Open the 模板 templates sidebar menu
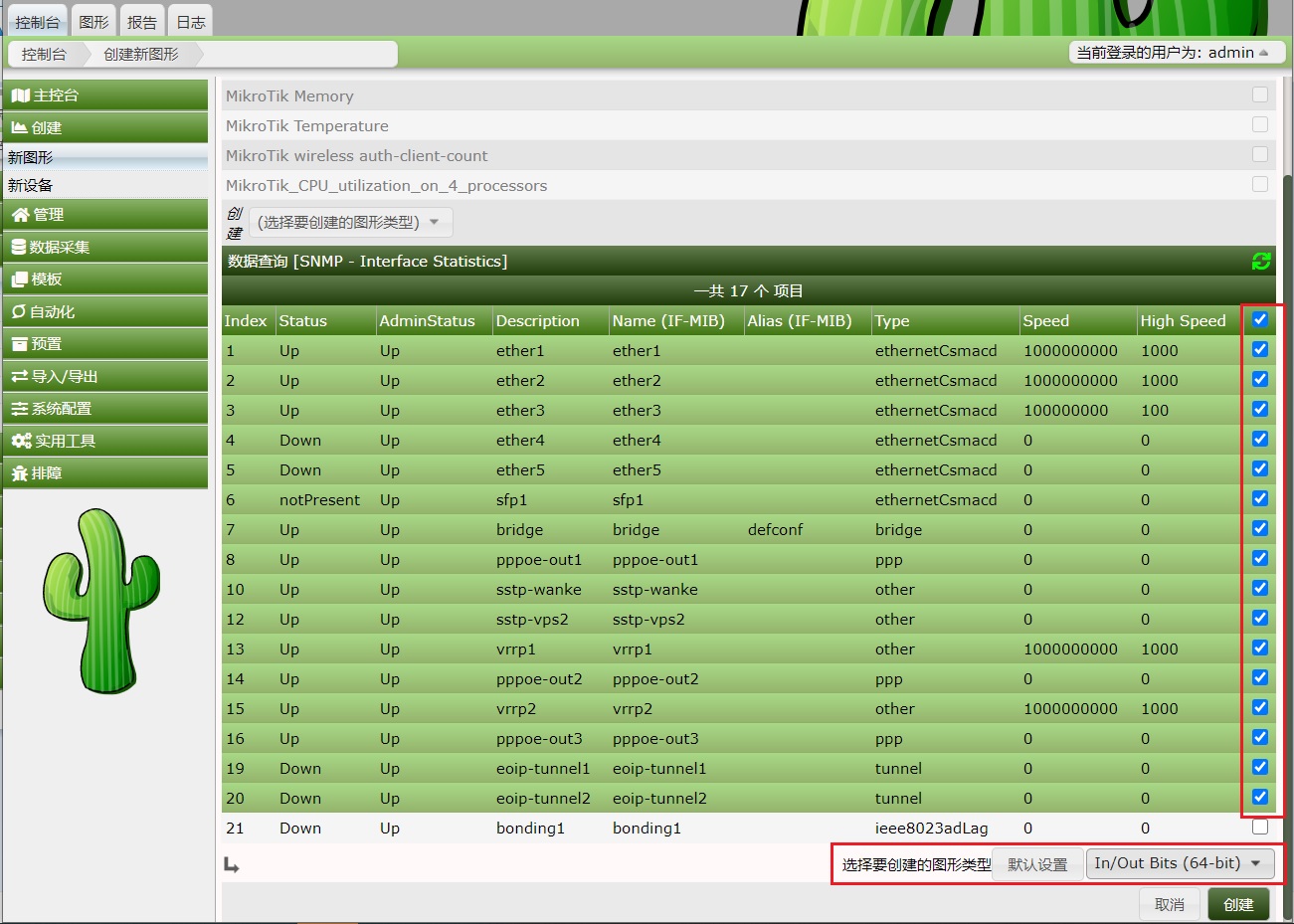1294x924 pixels. (x=105, y=279)
